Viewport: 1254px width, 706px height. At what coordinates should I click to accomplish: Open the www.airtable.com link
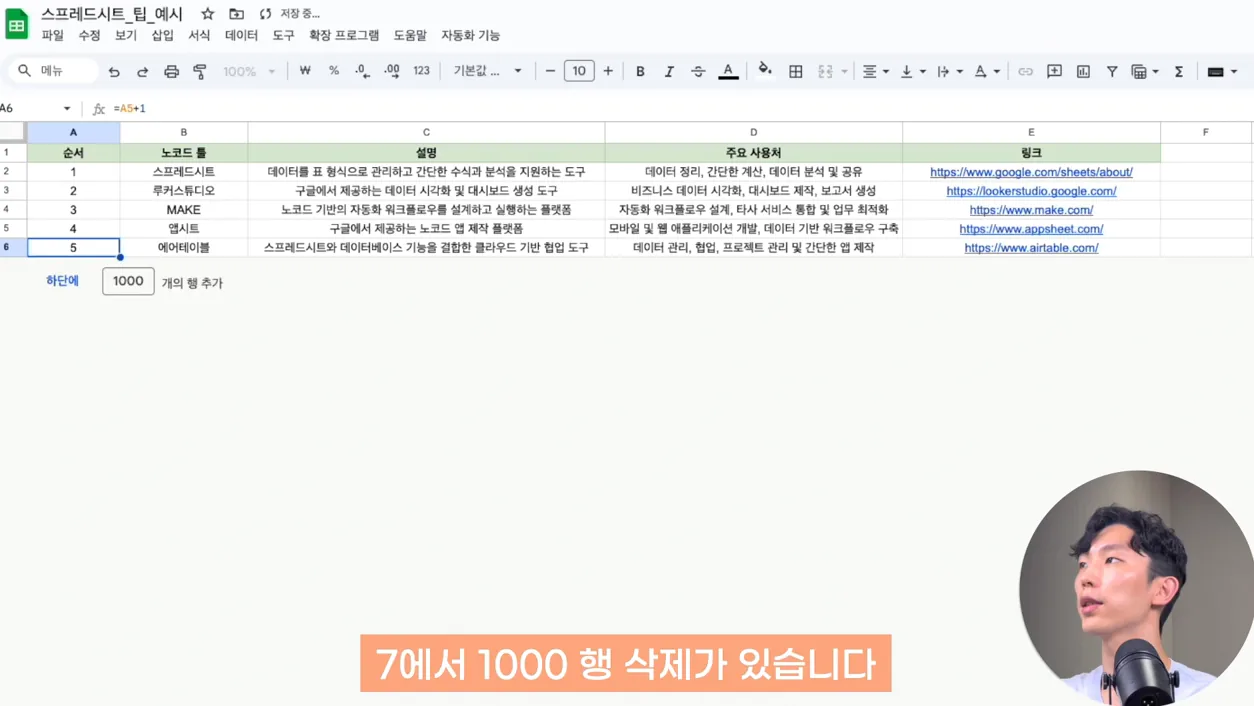1031,248
